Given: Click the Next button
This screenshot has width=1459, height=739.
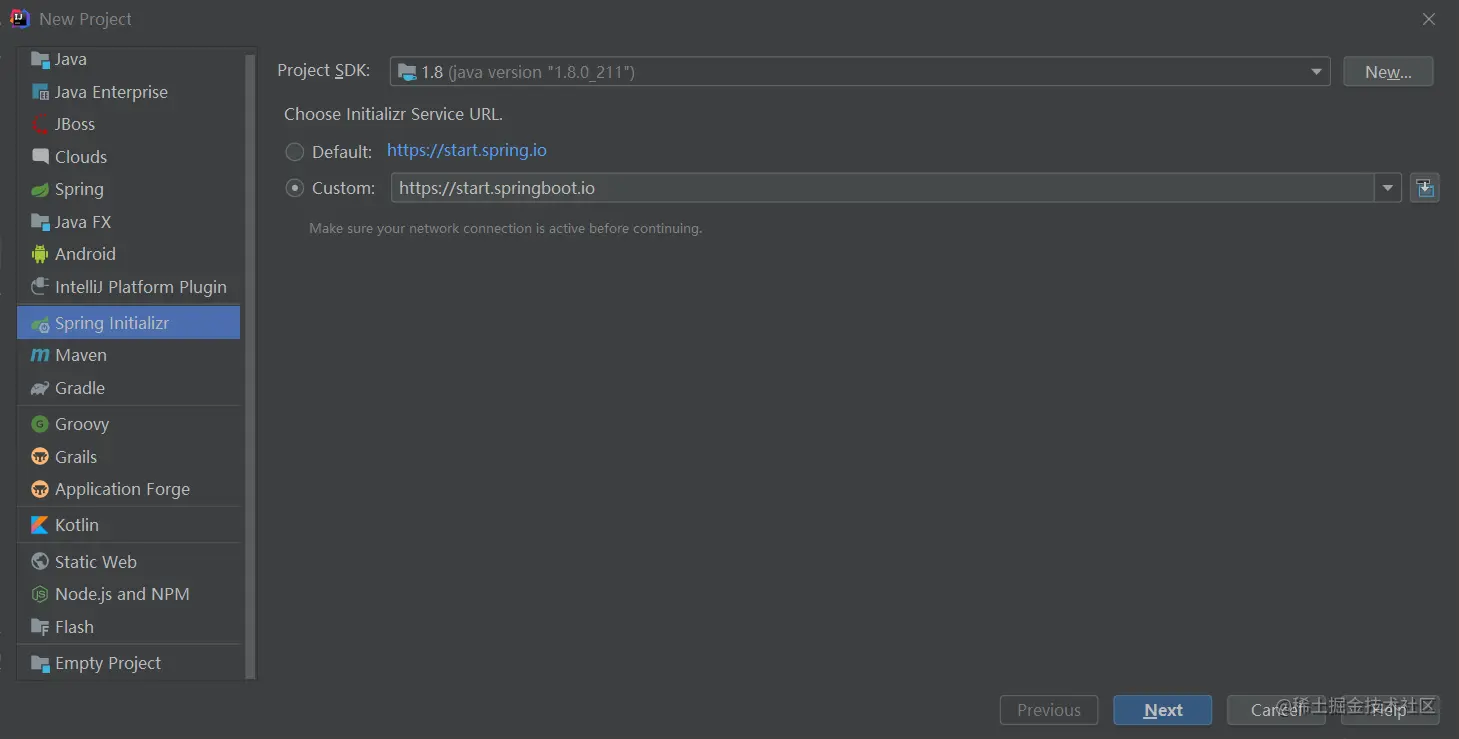Looking at the screenshot, I should click(1163, 710).
